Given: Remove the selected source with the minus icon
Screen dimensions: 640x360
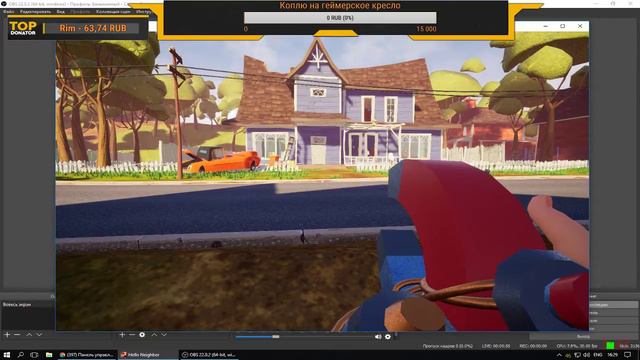Looking at the screenshot, I should click(132, 335).
